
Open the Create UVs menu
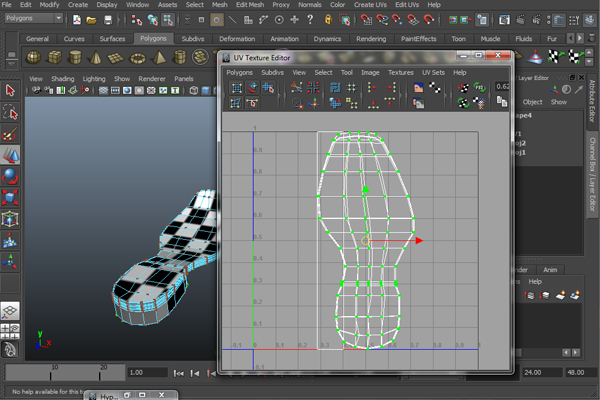tap(370, 5)
